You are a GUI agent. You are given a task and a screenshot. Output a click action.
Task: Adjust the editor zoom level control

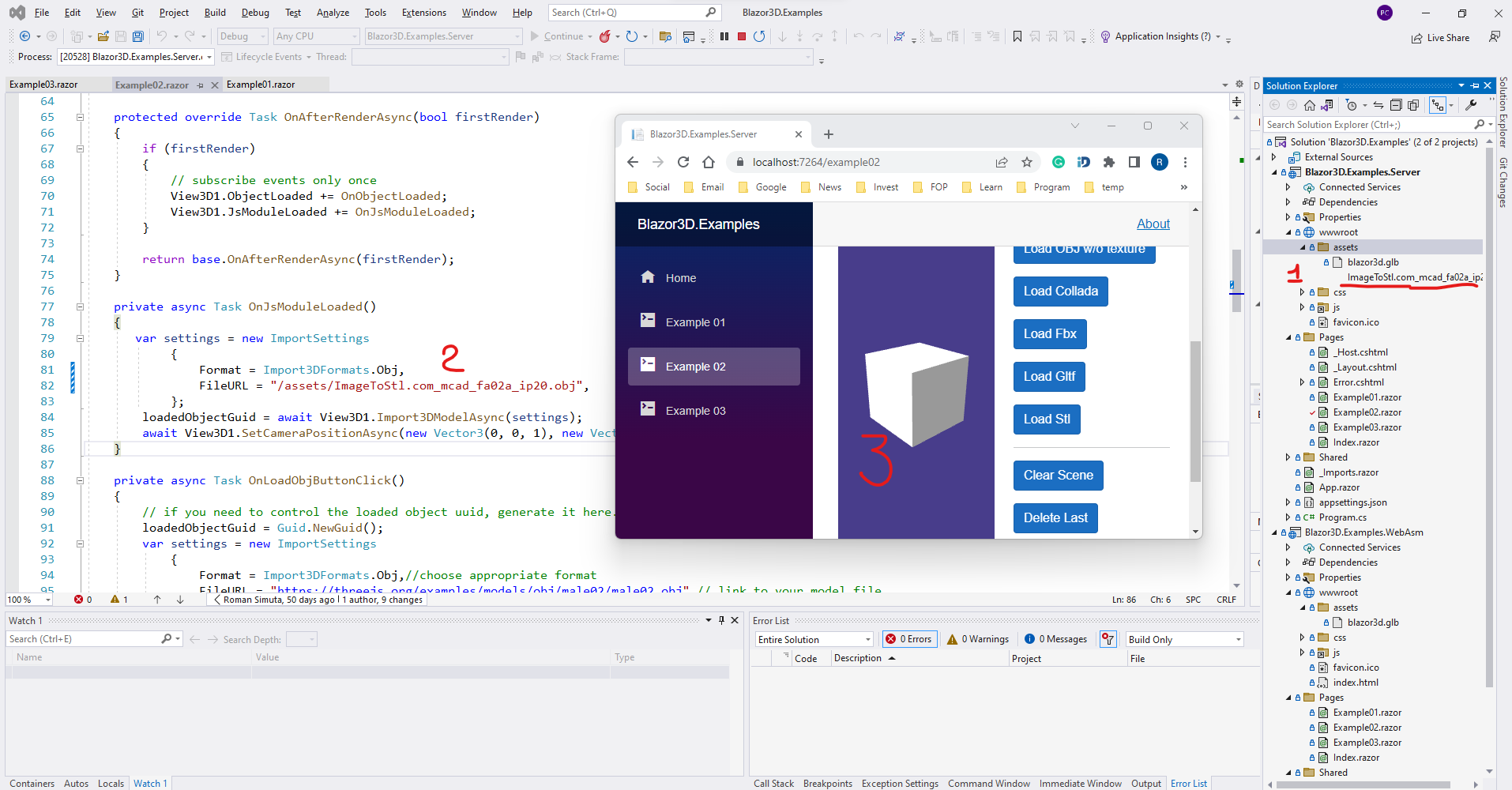(28, 599)
